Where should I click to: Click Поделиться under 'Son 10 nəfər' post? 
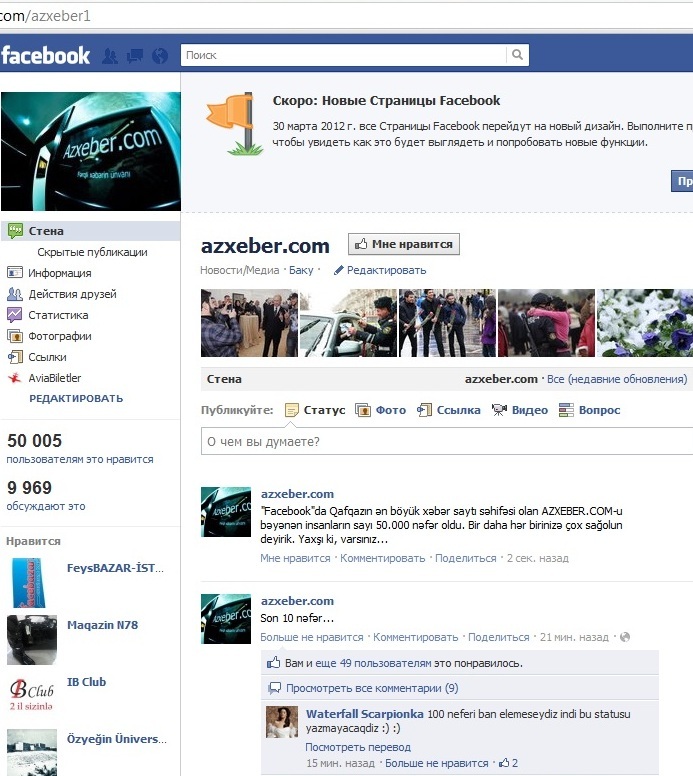(498, 637)
